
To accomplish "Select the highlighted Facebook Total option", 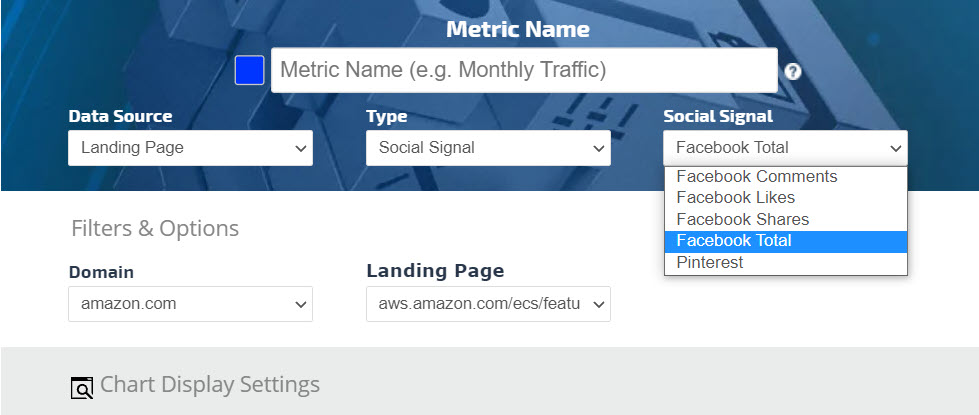I will point(734,241).
